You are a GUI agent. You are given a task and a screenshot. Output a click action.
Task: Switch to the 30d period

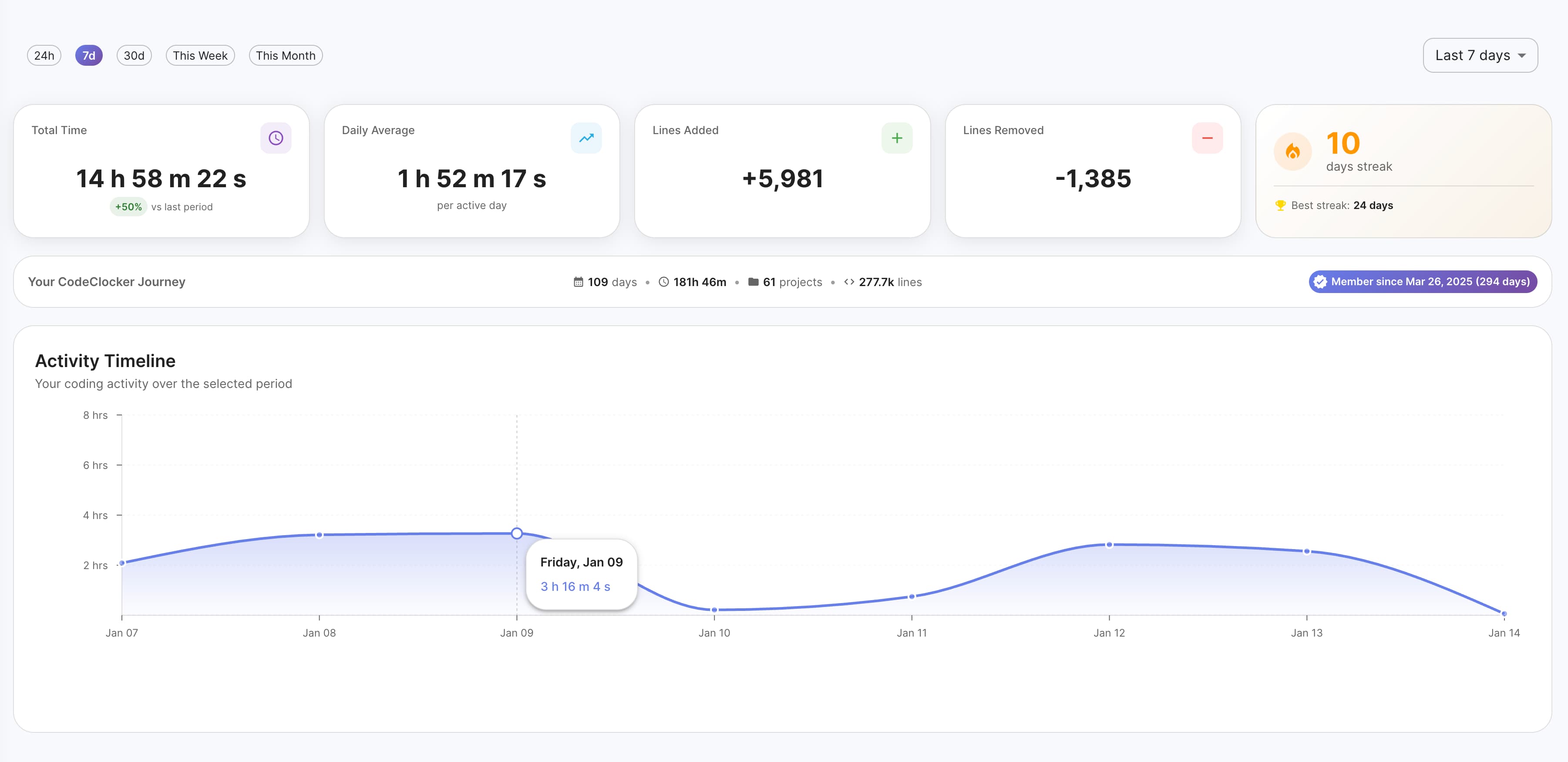[133, 55]
